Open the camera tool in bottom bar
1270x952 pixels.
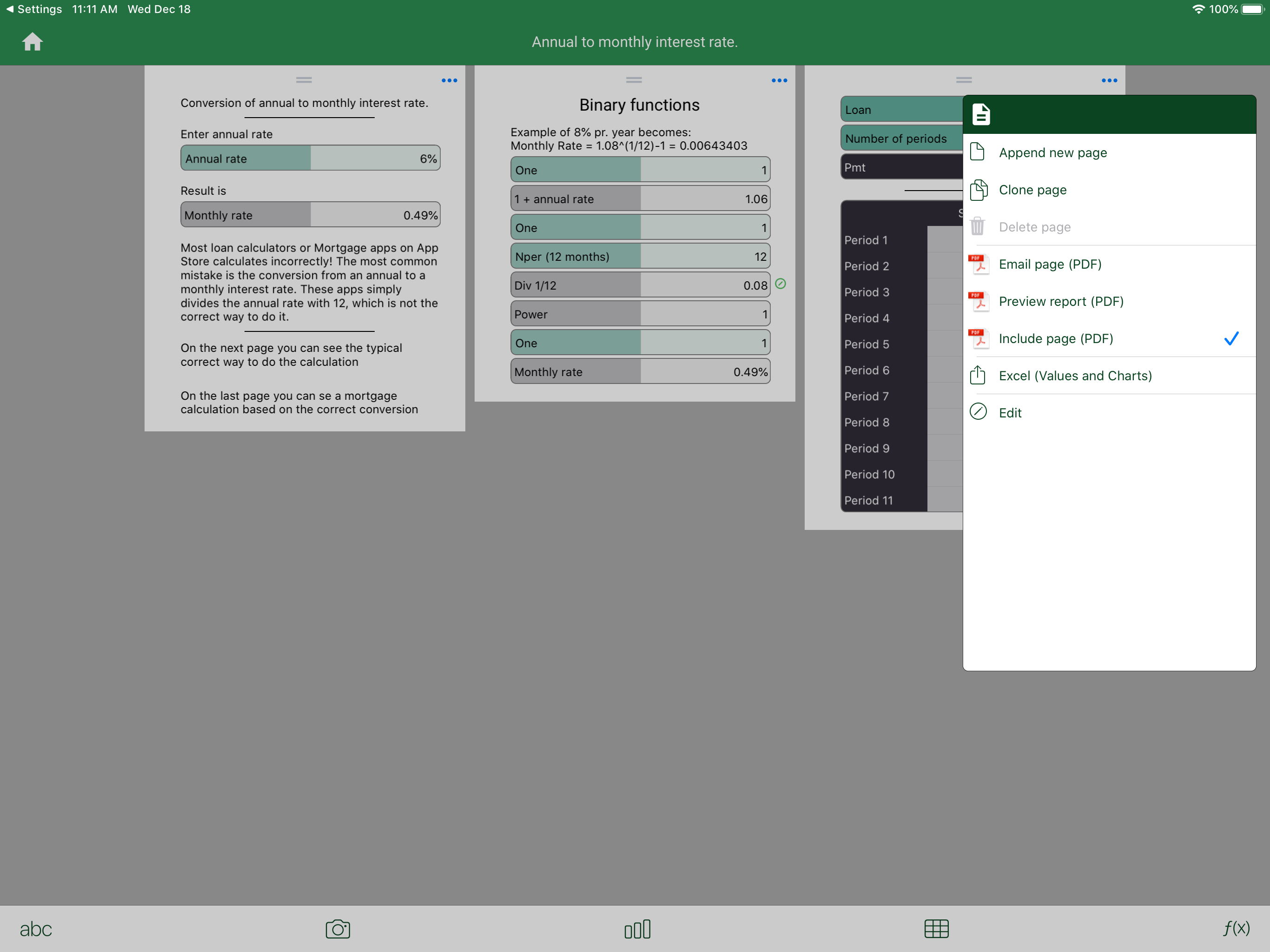(337, 928)
